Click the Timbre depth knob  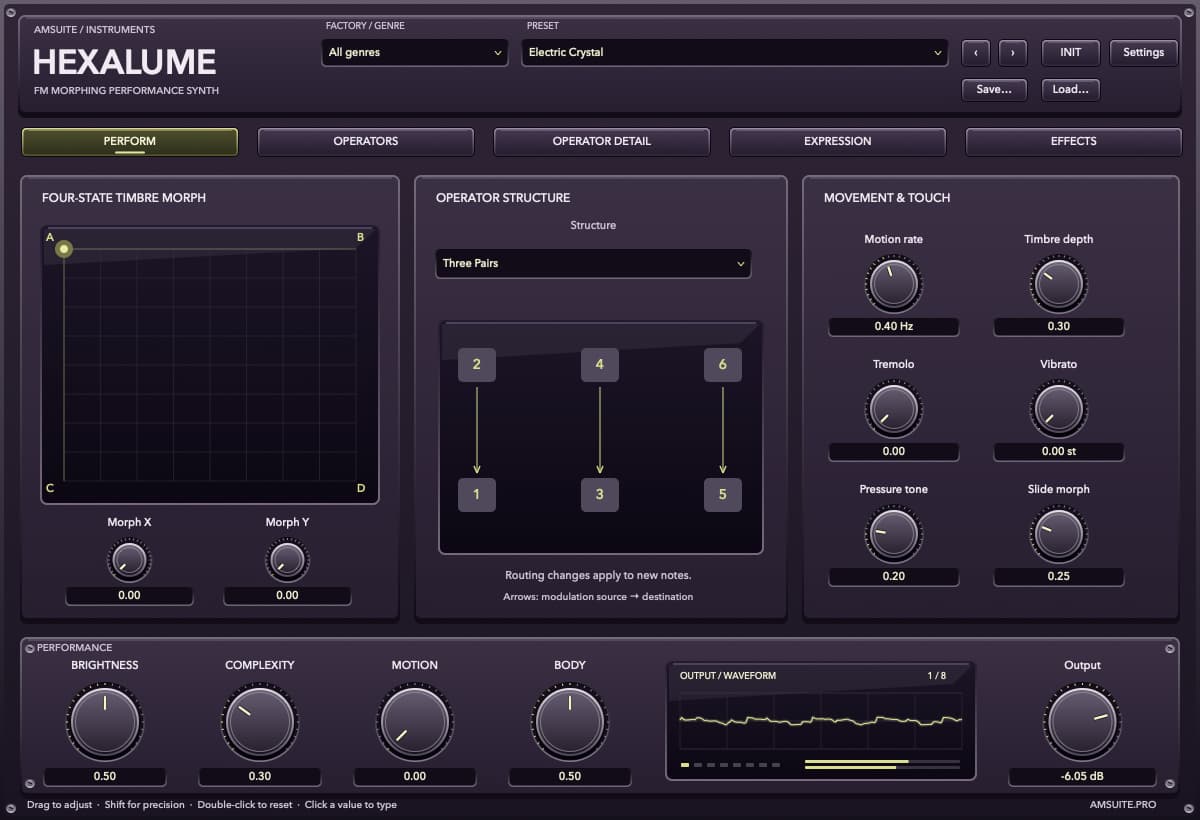(x=1059, y=283)
